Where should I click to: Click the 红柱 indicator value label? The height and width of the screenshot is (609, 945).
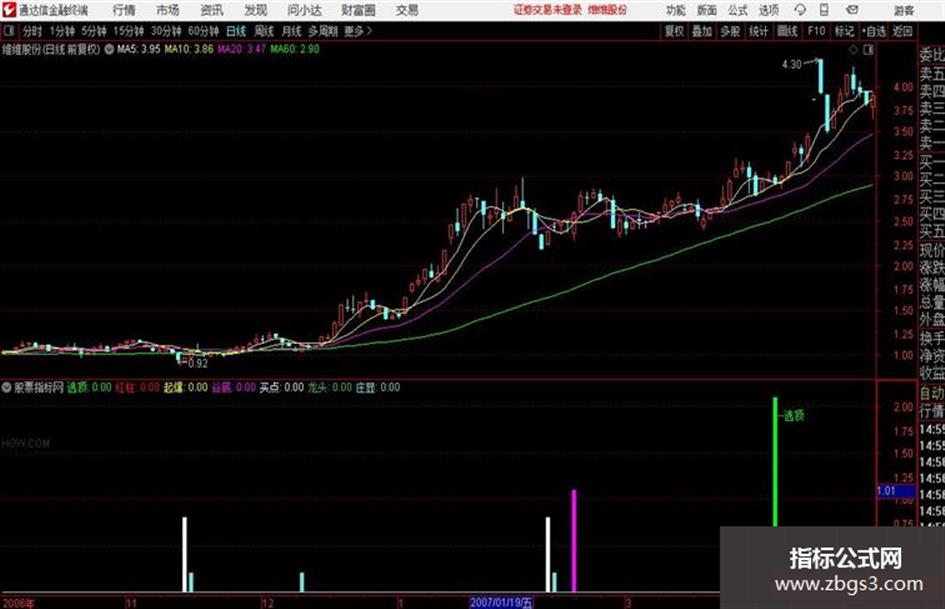pyautogui.click(x=137, y=388)
